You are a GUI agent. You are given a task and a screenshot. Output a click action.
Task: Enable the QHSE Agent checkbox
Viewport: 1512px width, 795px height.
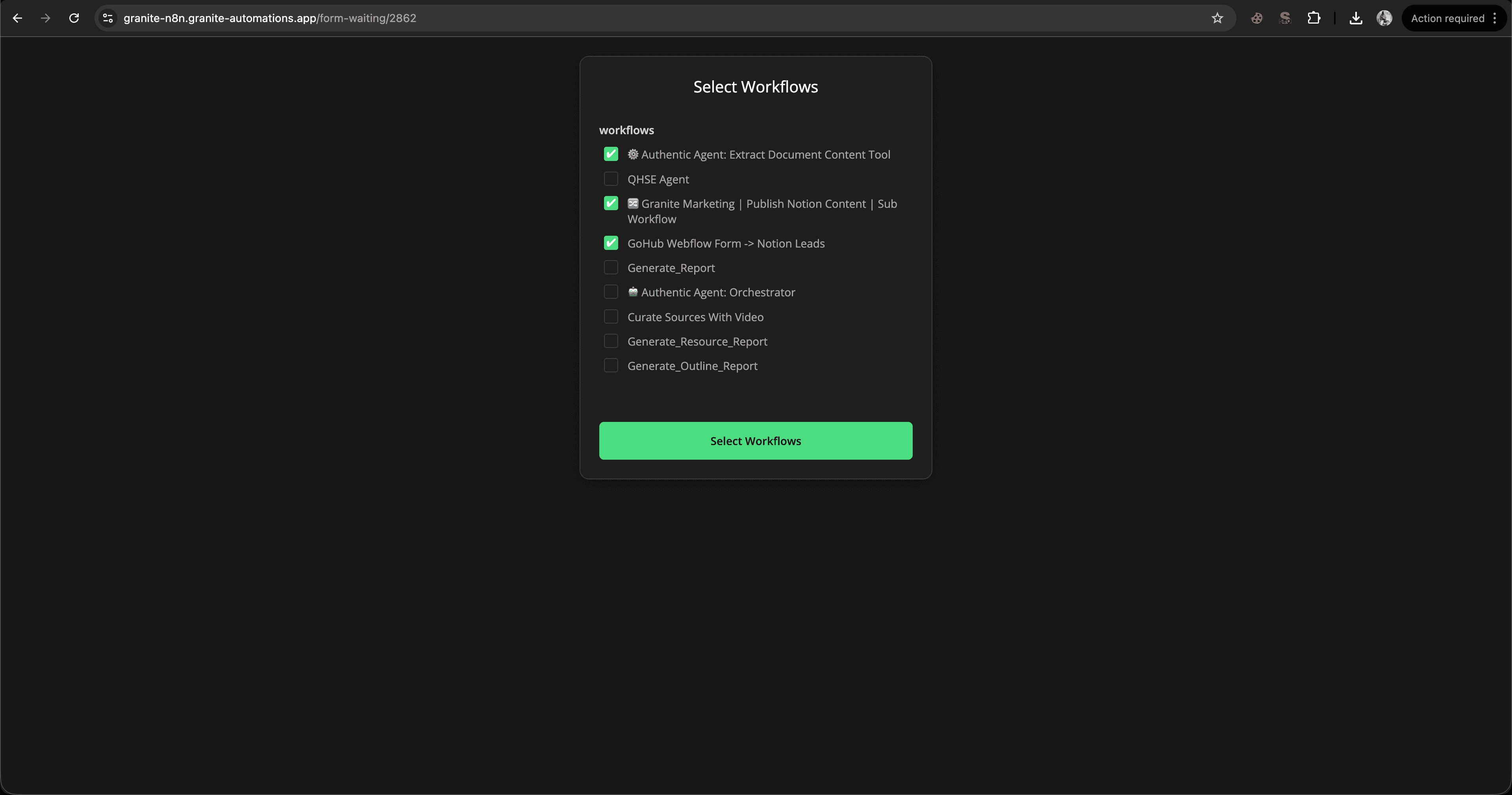pos(611,179)
